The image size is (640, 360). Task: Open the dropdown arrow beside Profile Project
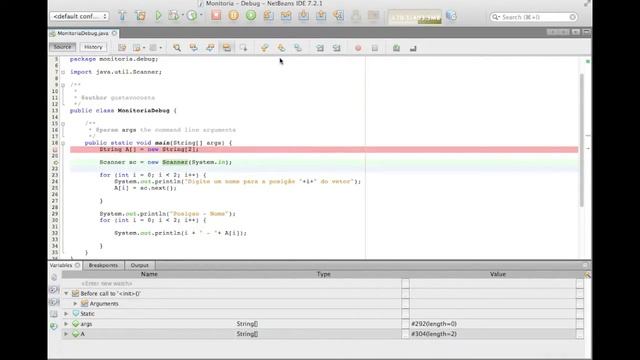coord(200,15)
